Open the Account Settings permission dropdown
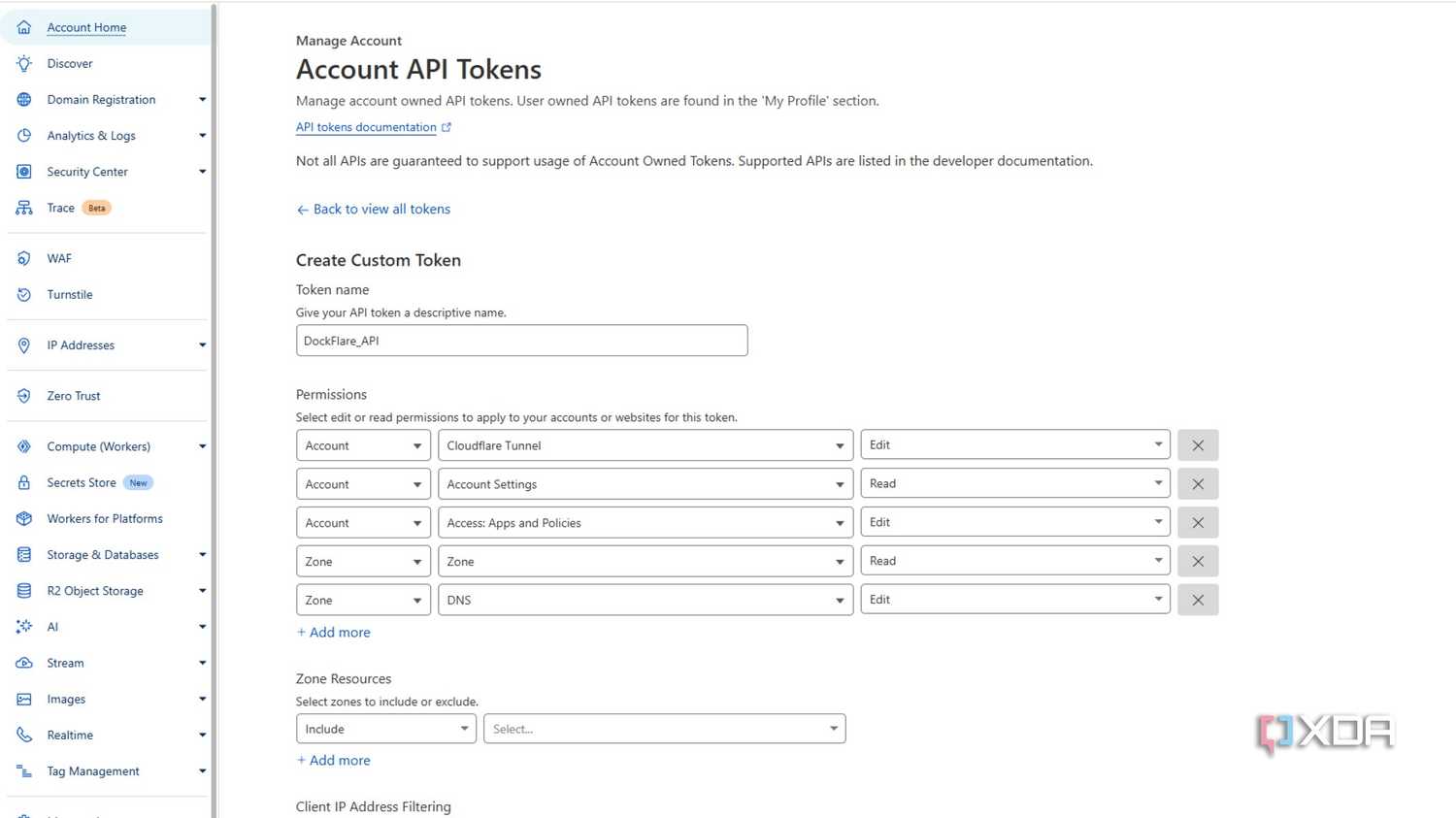Screen dimensions: 1456x818 coord(645,484)
